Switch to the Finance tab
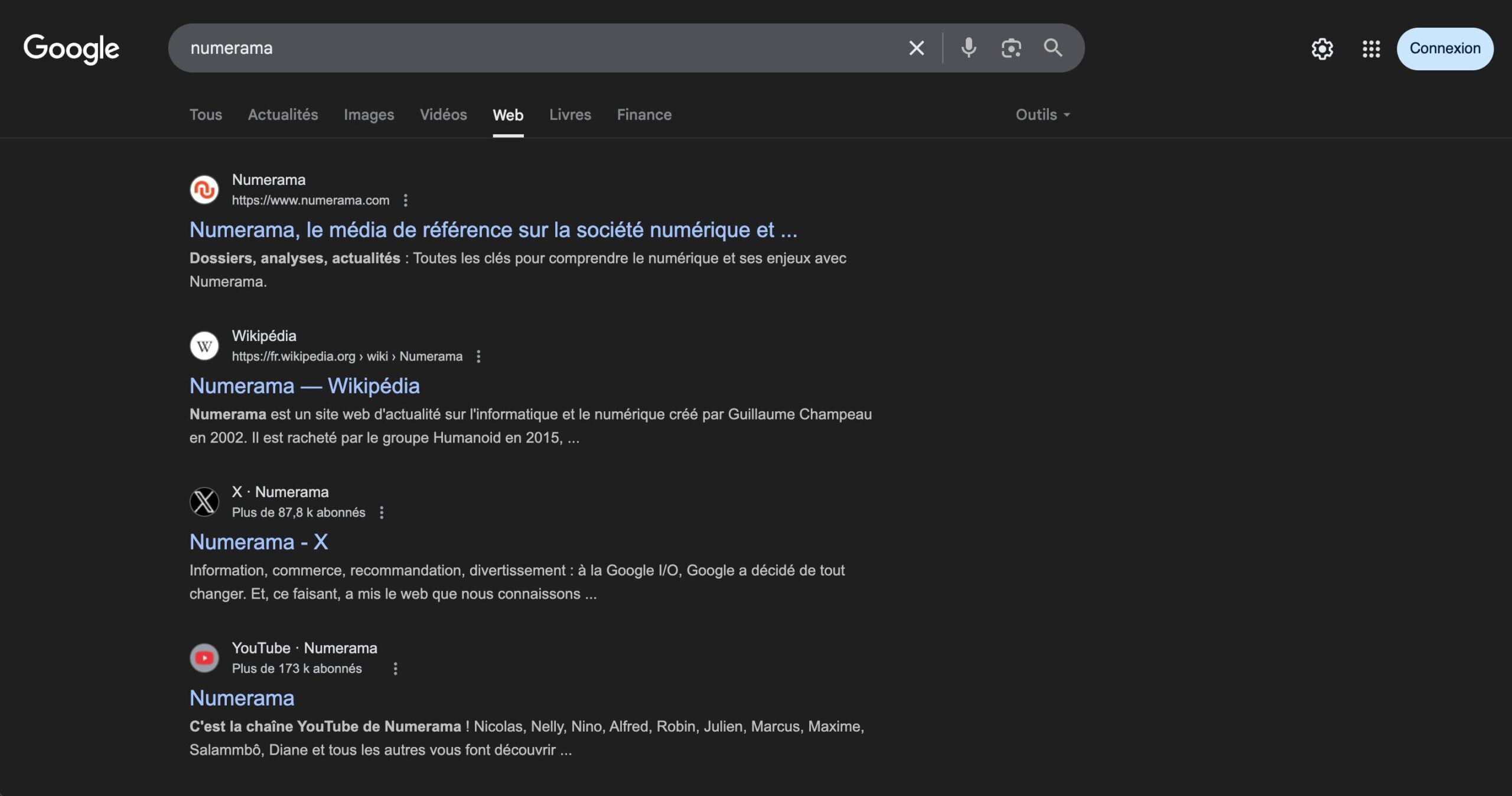 point(644,115)
